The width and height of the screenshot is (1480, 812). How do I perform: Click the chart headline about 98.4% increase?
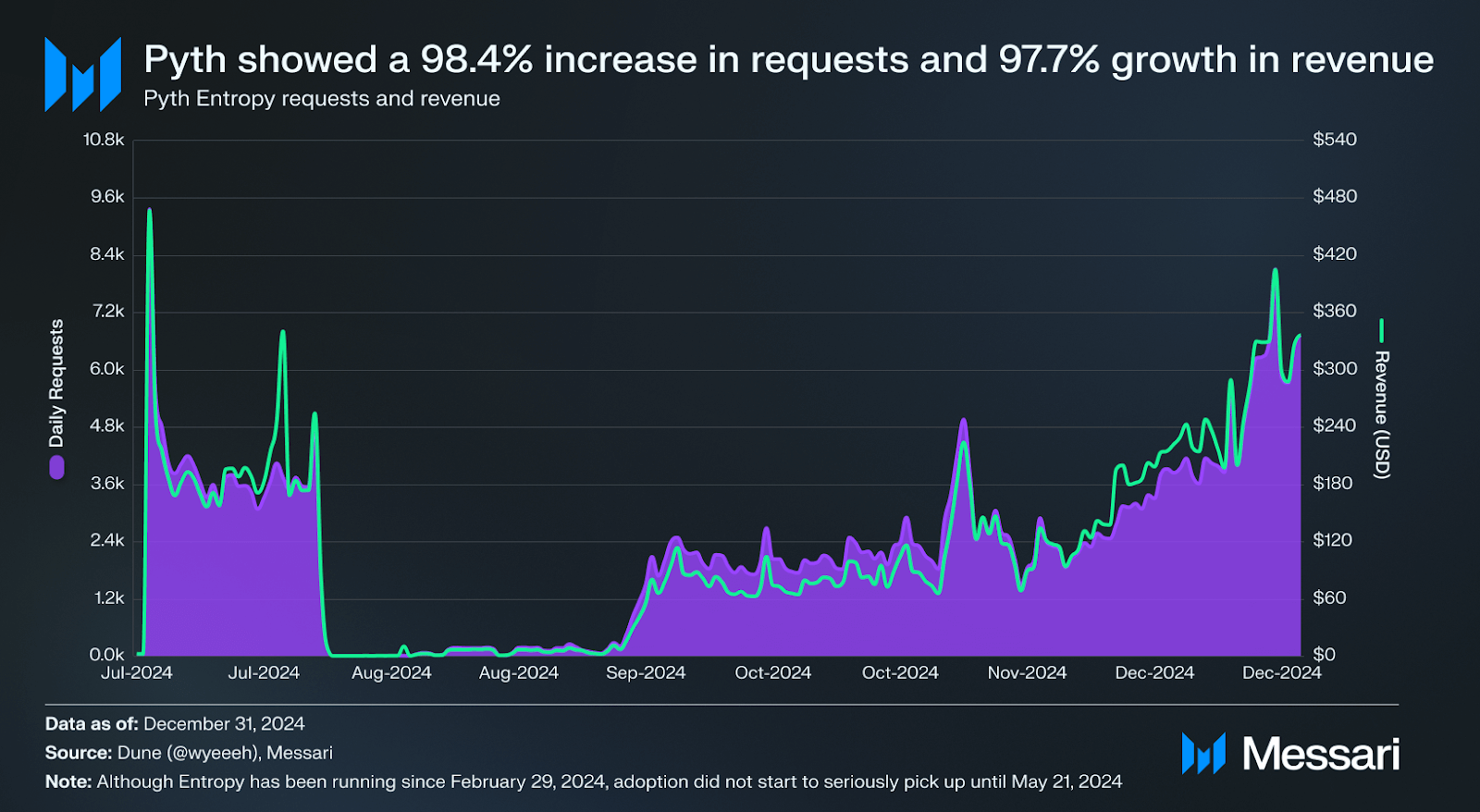788,60
